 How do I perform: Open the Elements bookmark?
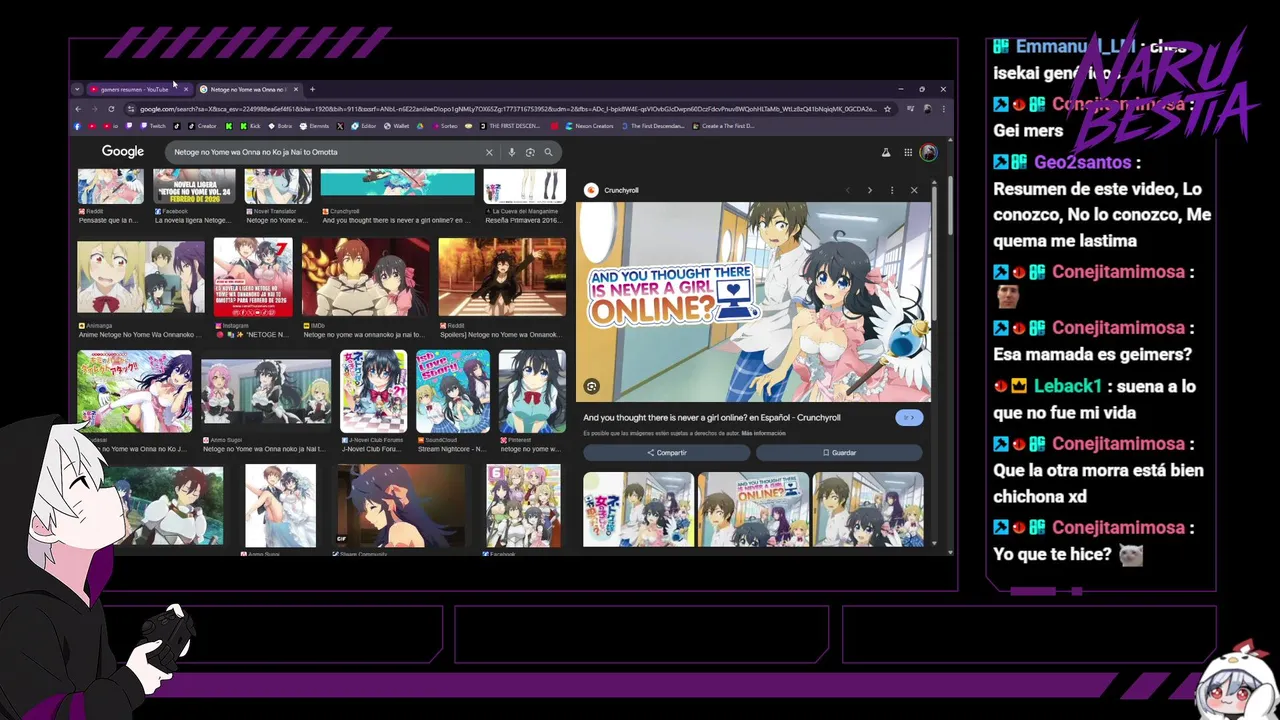313,126
